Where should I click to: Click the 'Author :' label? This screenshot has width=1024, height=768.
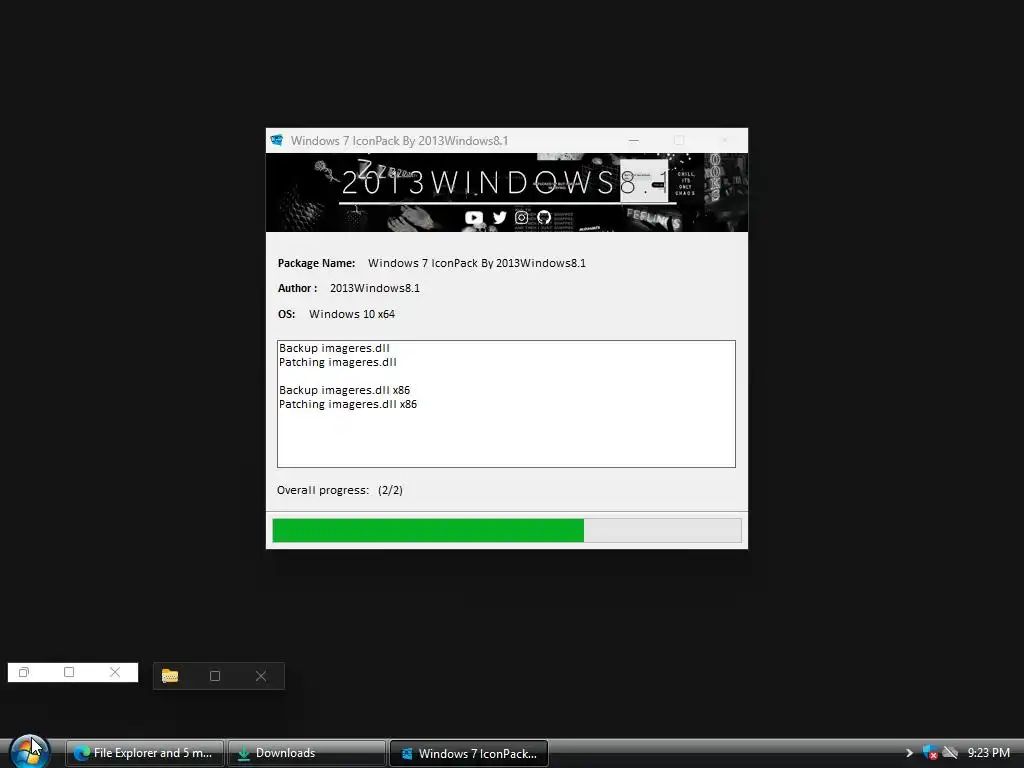point(298,288)
